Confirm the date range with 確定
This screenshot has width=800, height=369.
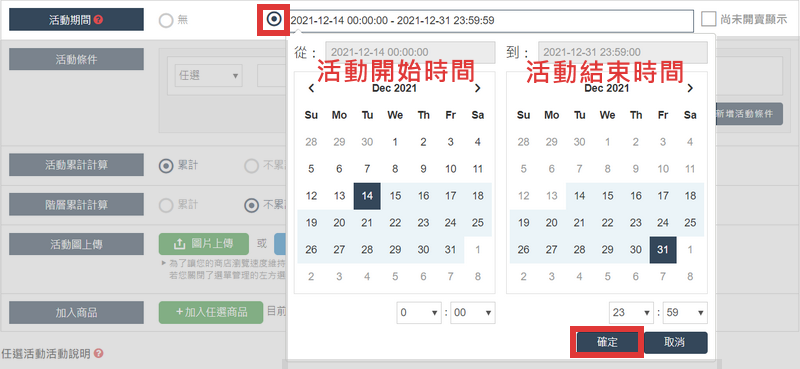[x=607, y=342]
